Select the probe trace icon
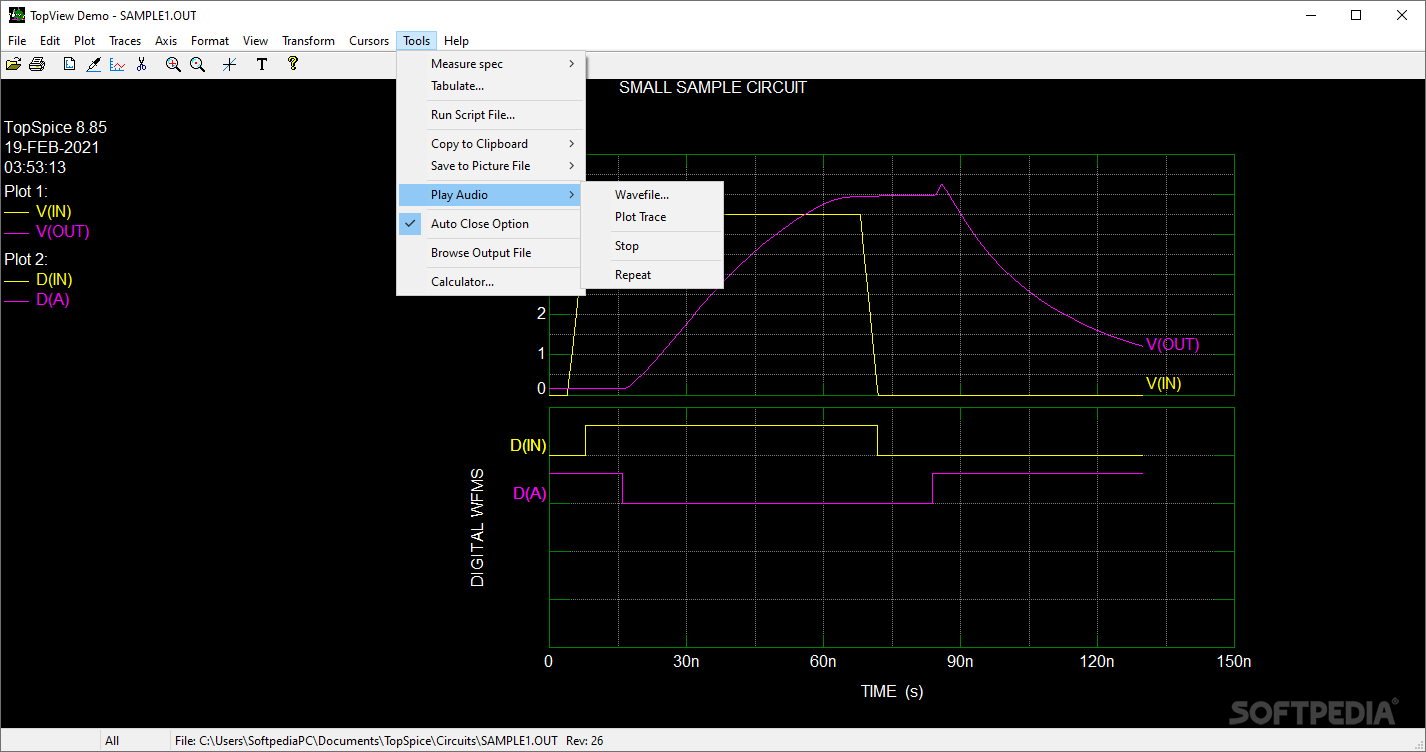The width and height of the screenshot is (1426, 752). (x=94, y=64)
